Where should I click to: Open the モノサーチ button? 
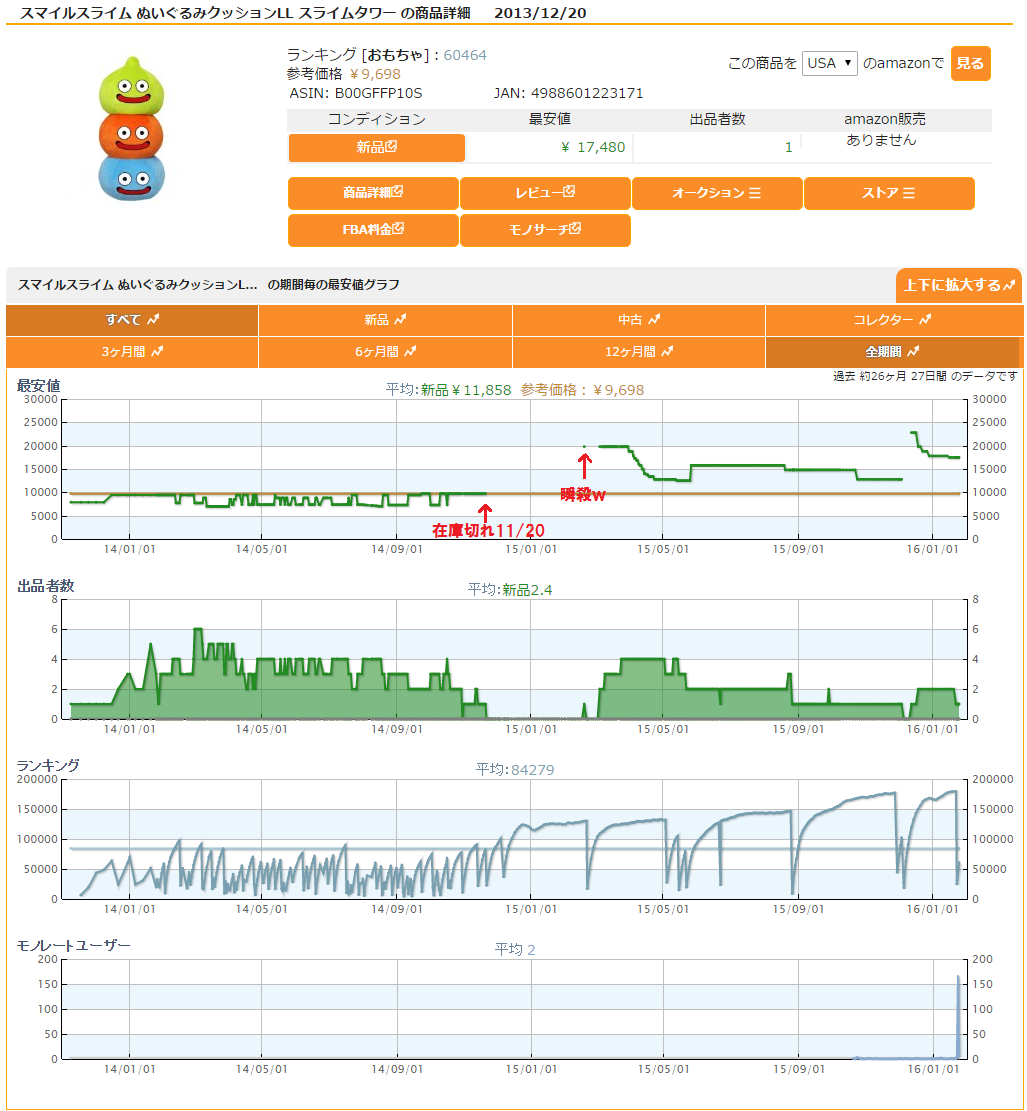[x=545, y=230]
